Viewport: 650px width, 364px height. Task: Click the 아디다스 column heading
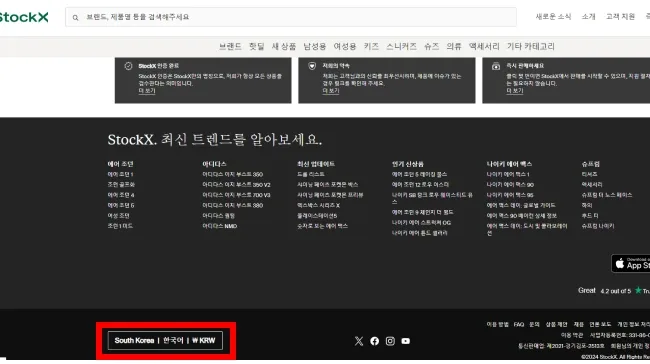[214, 164]
